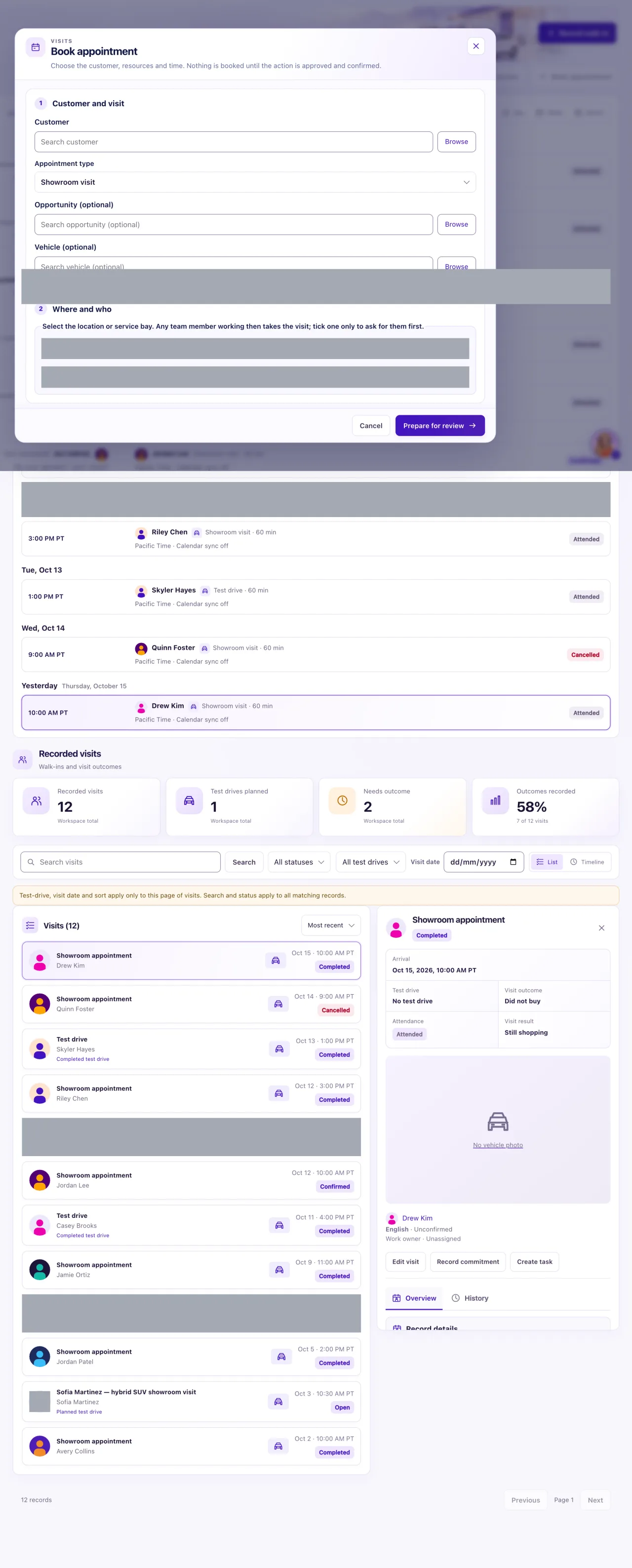The image size is (632, 1568).
Task: Click the people icon beside Recorded visits heading
Action: [x=23, y=760]
